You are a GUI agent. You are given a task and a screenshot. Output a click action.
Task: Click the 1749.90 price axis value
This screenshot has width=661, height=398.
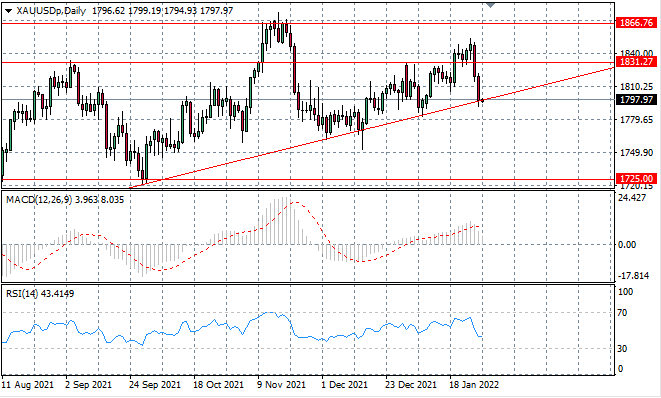[x=637, y=153]
